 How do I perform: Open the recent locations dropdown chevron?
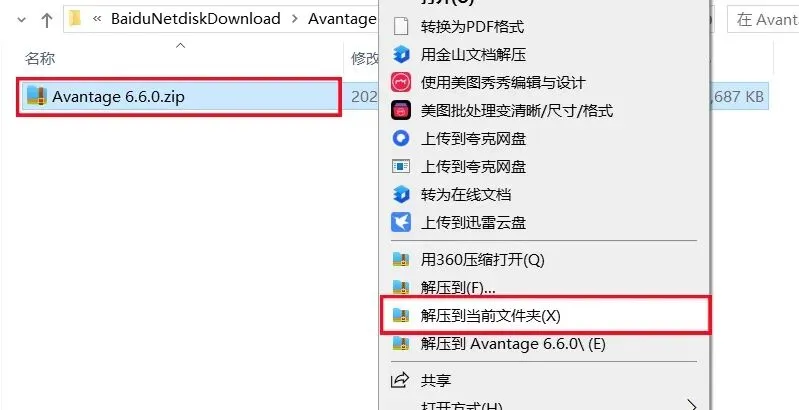coord(21,20)
